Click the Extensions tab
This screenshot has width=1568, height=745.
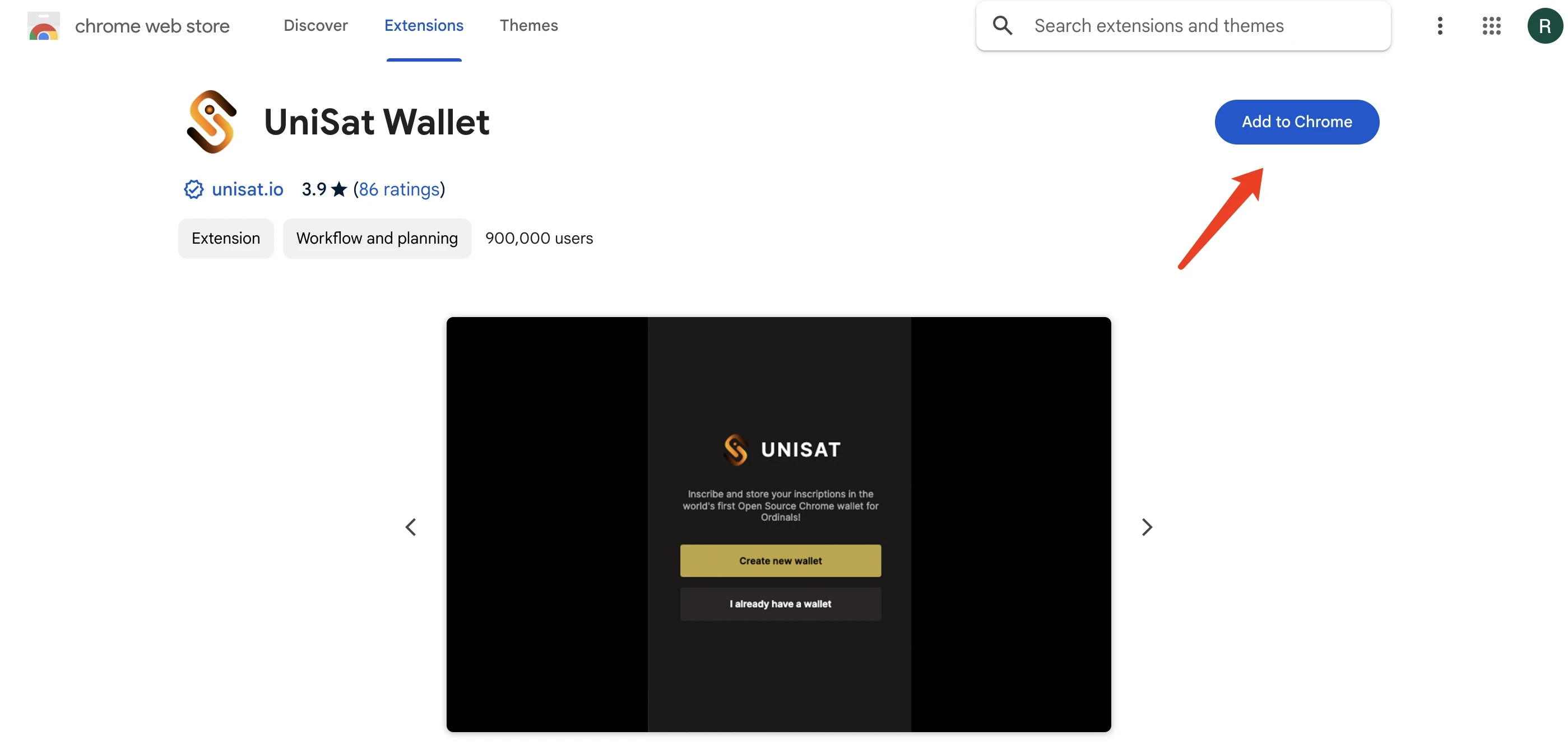424,25
